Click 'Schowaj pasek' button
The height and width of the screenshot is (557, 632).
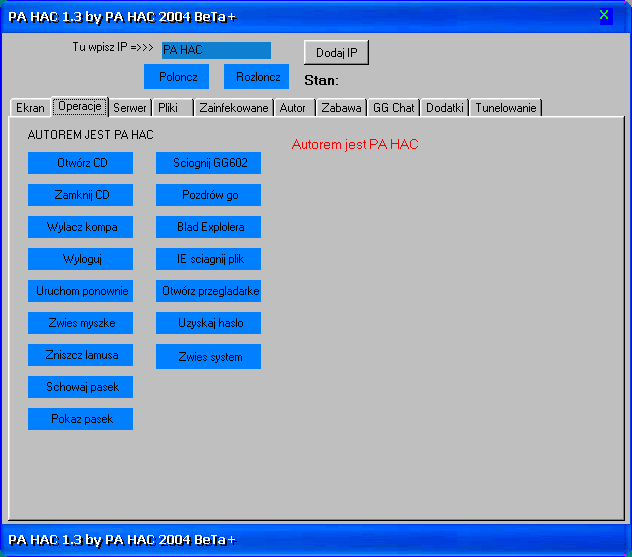81,387
